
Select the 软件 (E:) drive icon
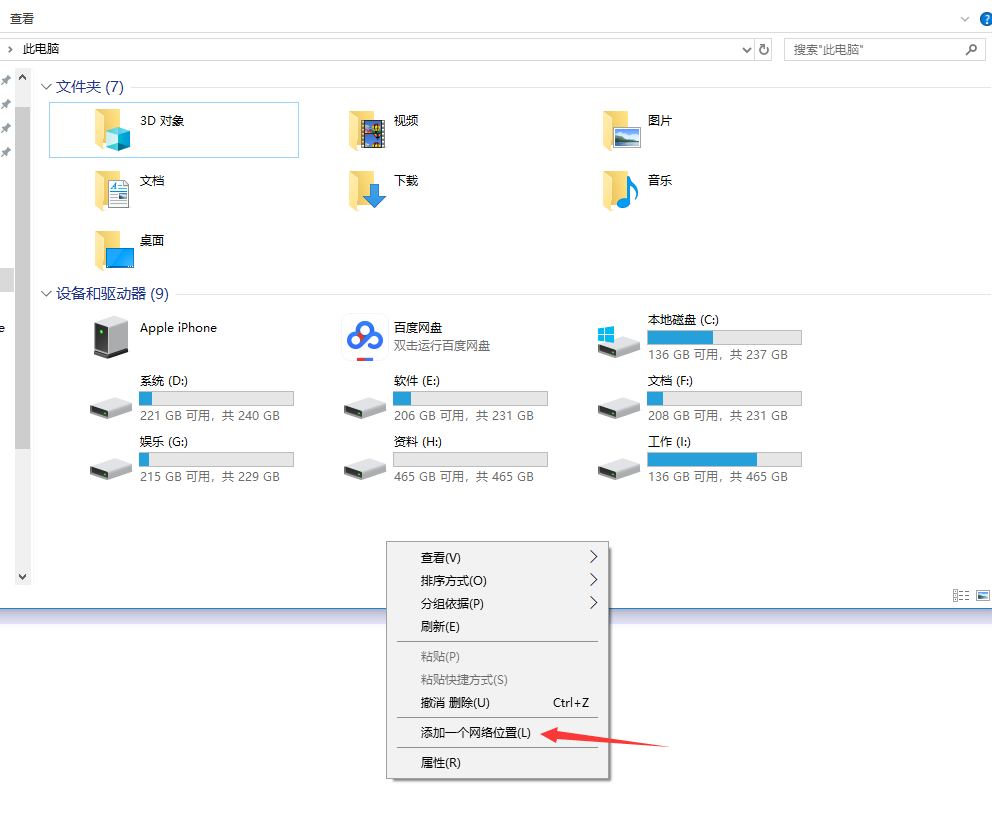365,408
